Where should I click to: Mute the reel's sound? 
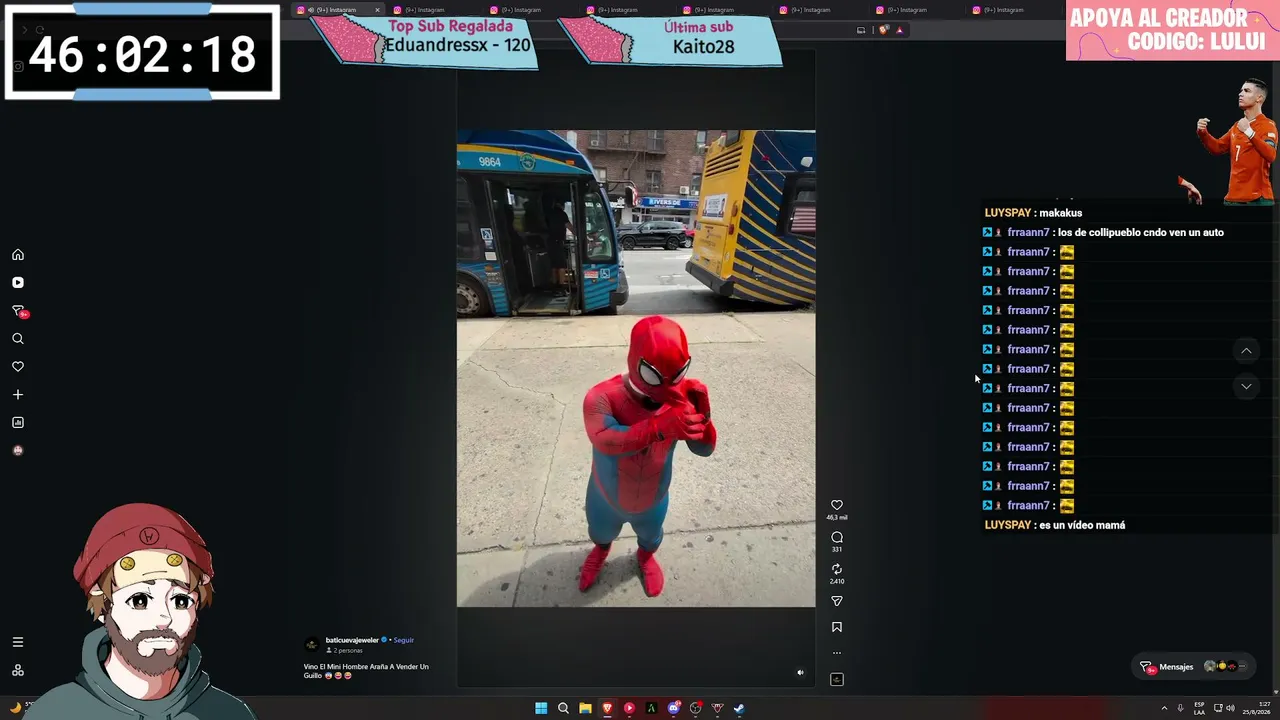[800, 672]
